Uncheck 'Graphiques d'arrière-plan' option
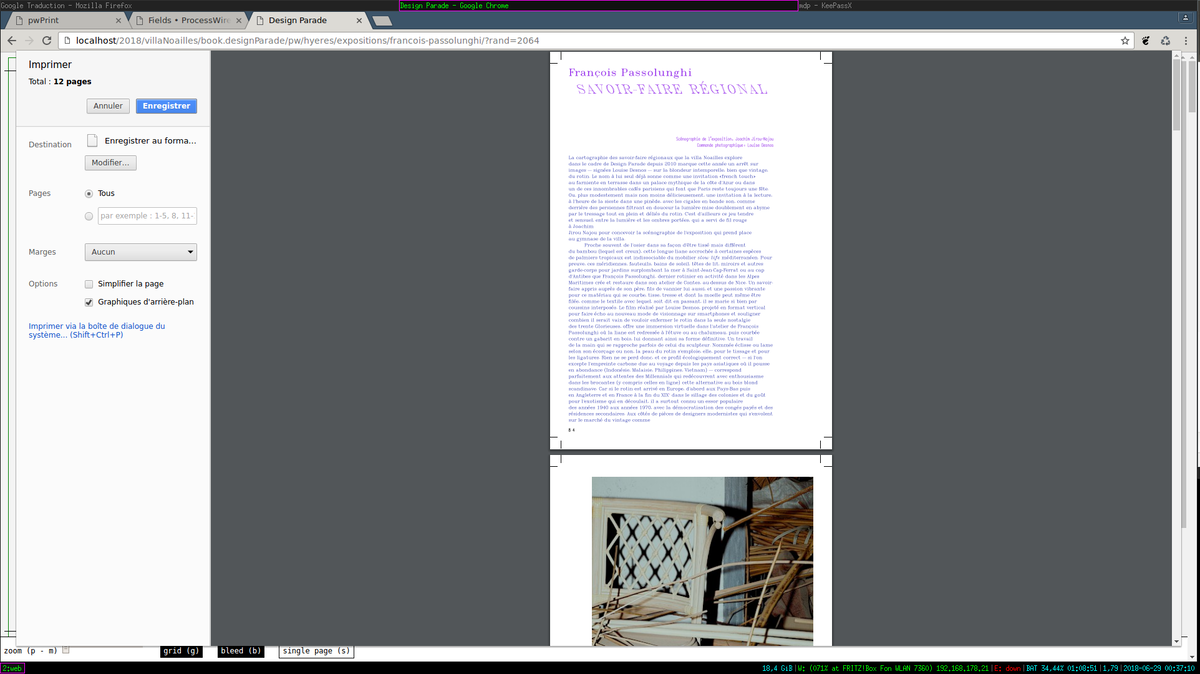This screenshot has height=674, width=1200. 89,301
